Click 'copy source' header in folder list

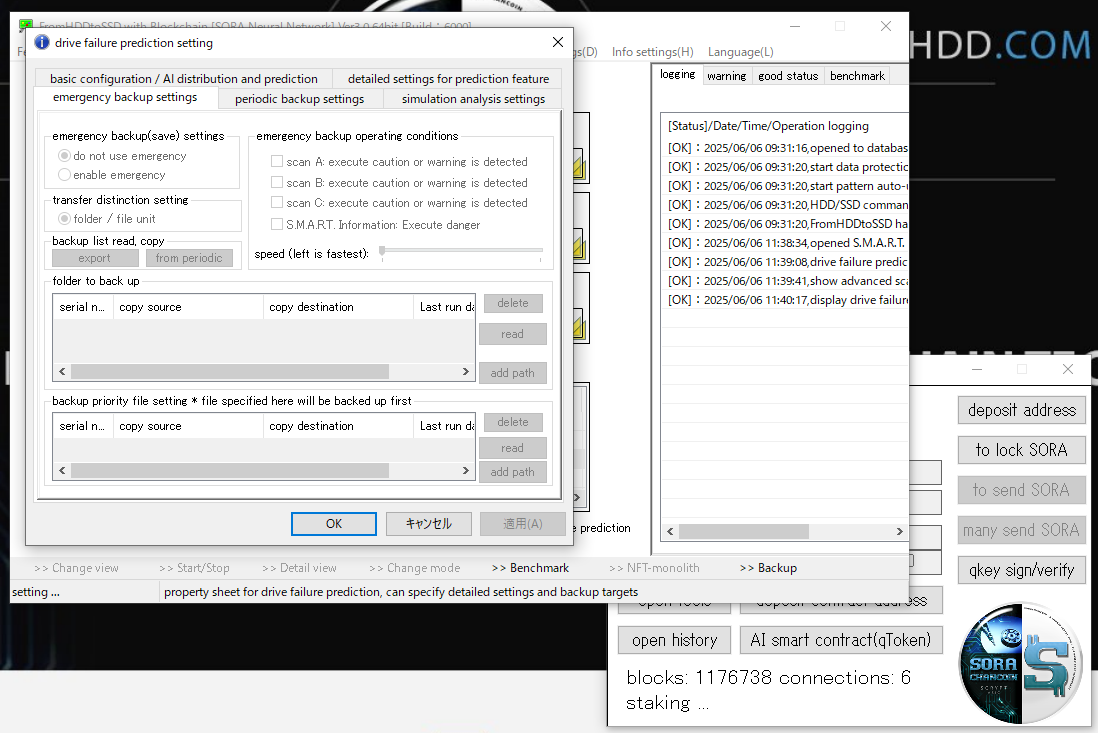[x=186, y=307]
